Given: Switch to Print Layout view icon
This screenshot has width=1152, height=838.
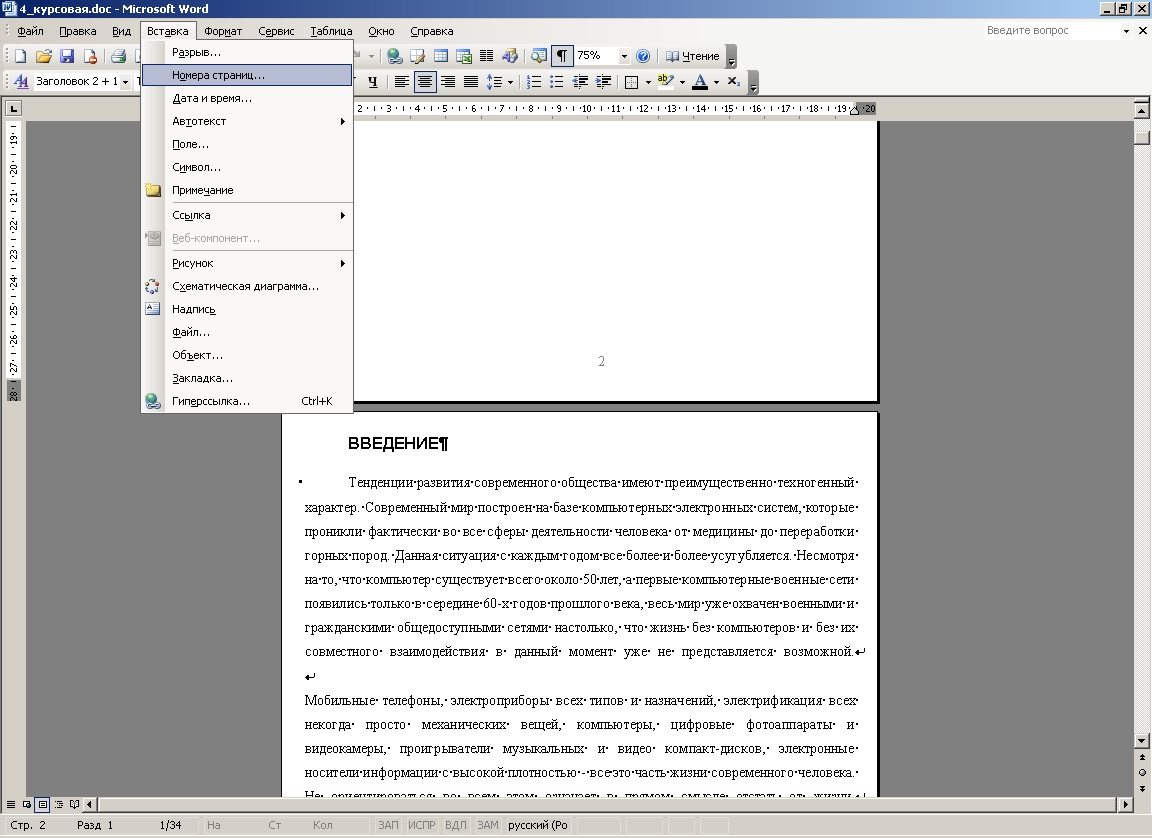Looking at the screenshot, I should click(43, 804).
